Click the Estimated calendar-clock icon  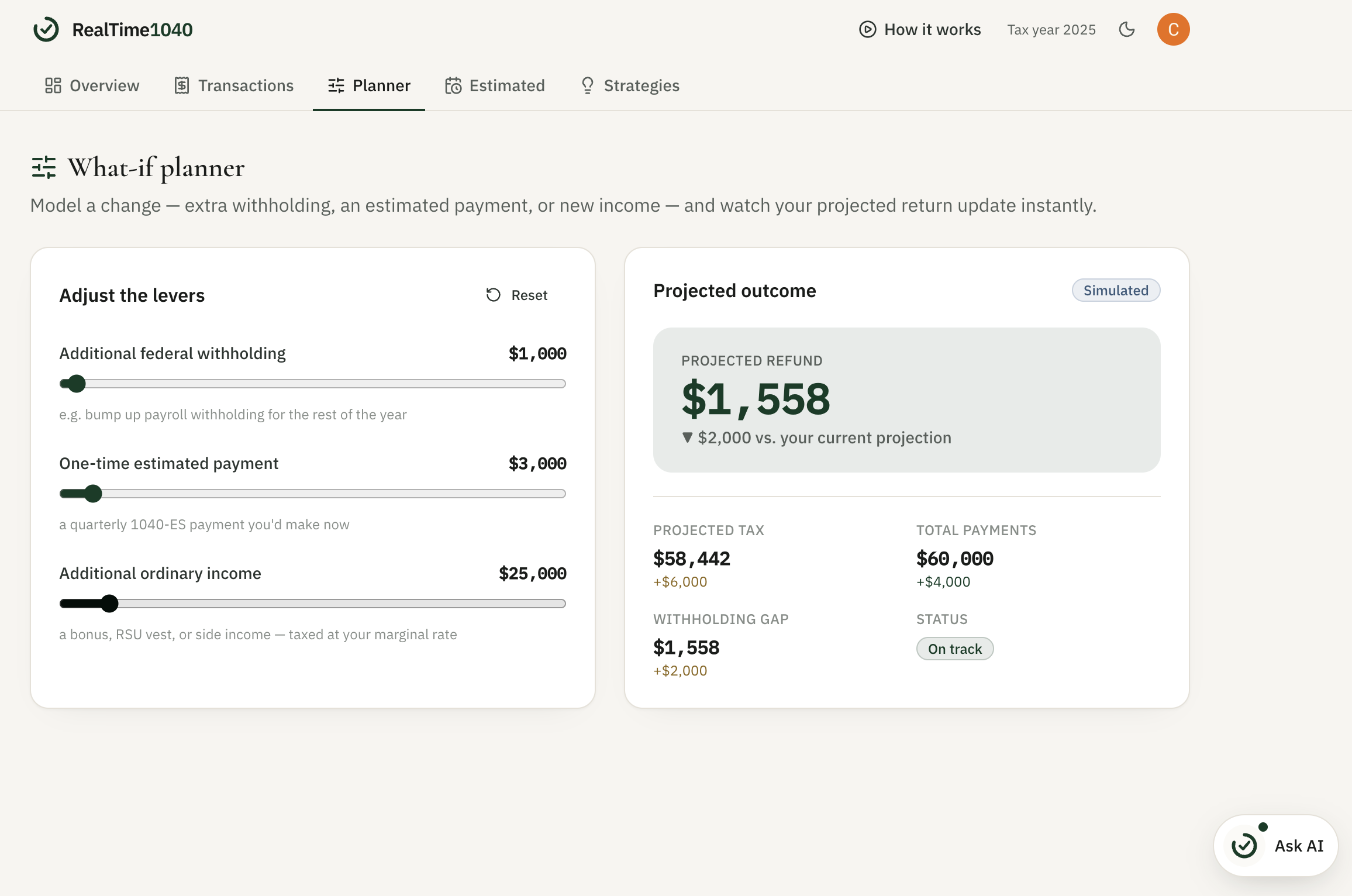tap(453, 85)
